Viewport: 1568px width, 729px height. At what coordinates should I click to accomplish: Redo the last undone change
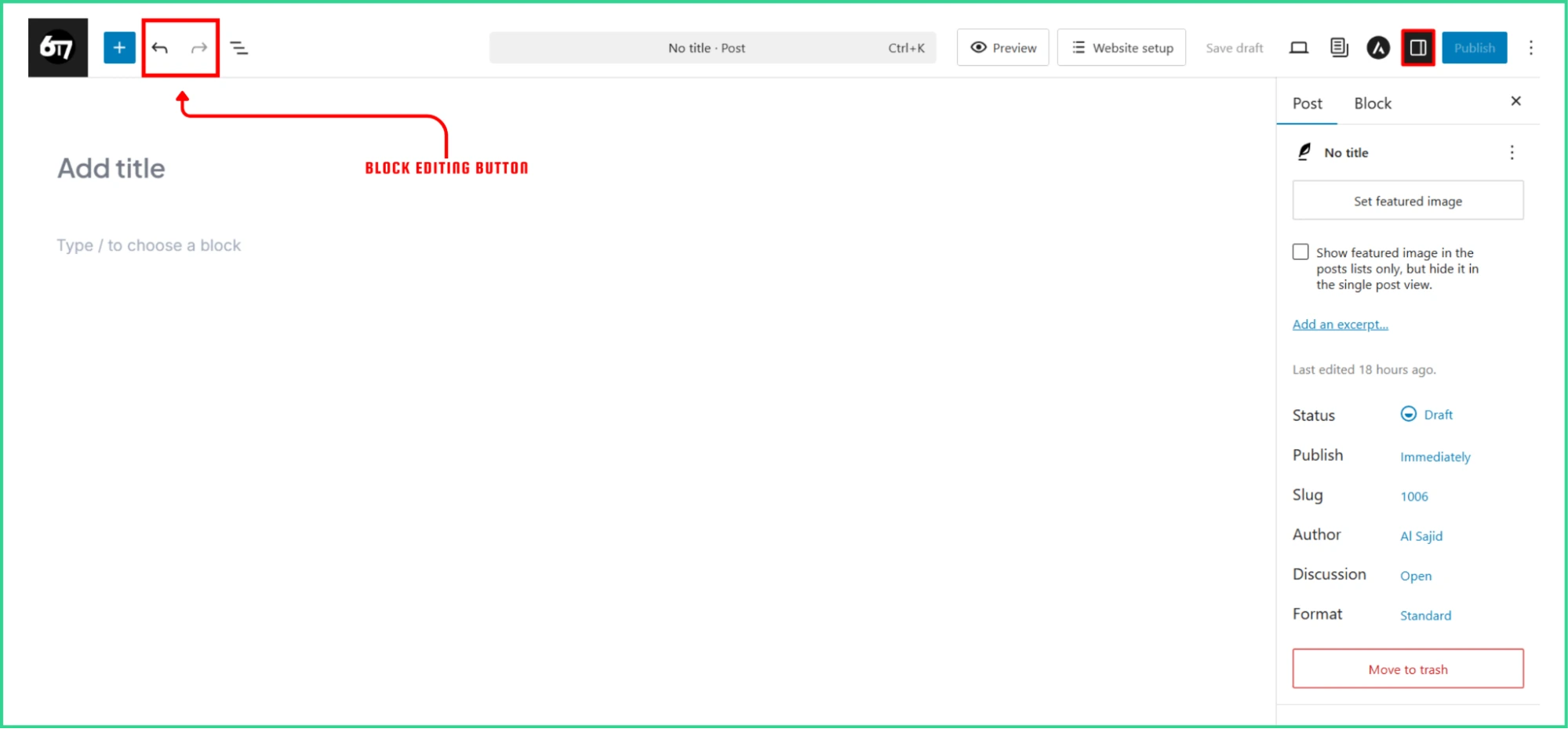point(199,48)
